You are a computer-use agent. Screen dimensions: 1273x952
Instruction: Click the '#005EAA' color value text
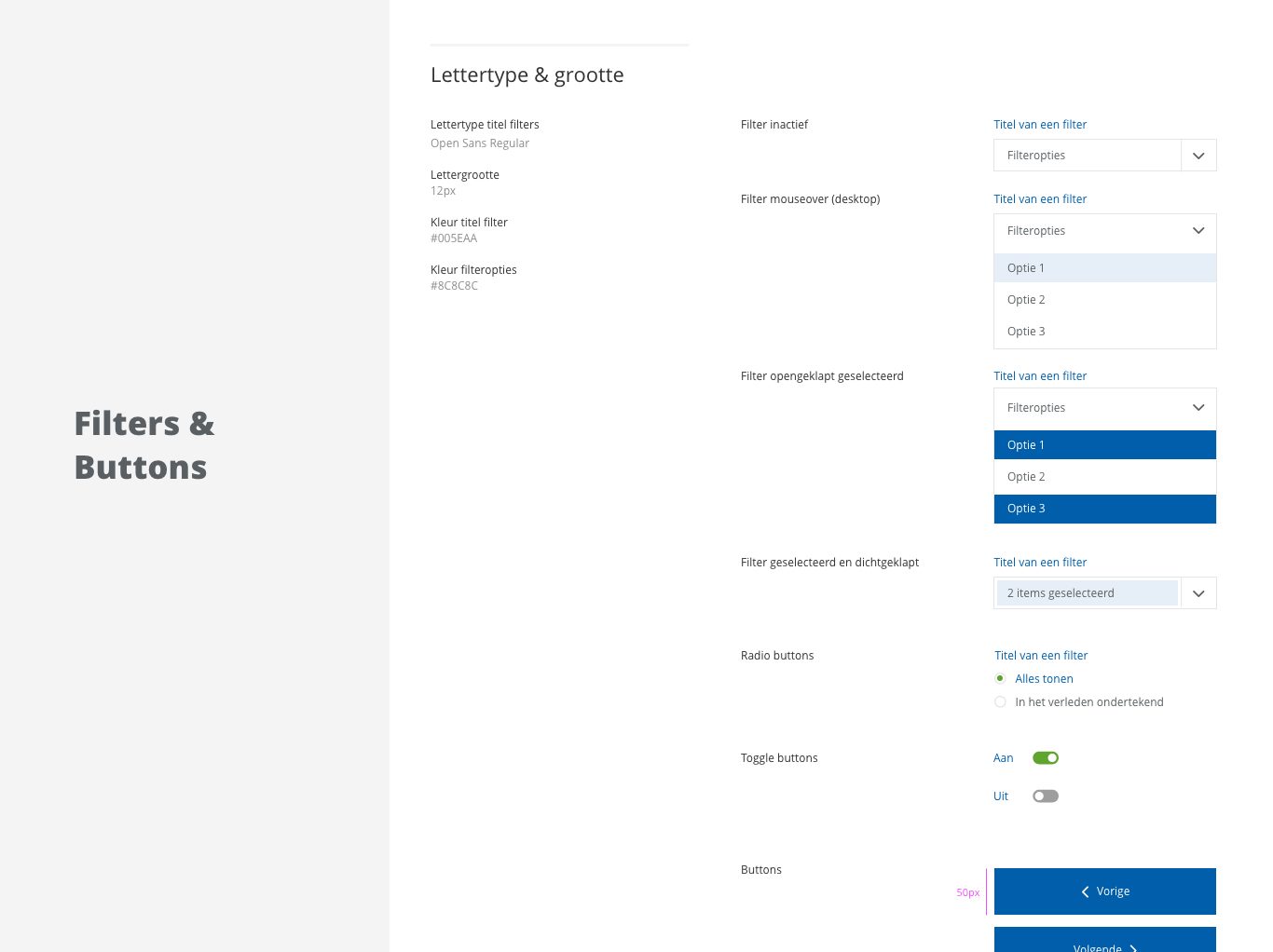(454, 238)
